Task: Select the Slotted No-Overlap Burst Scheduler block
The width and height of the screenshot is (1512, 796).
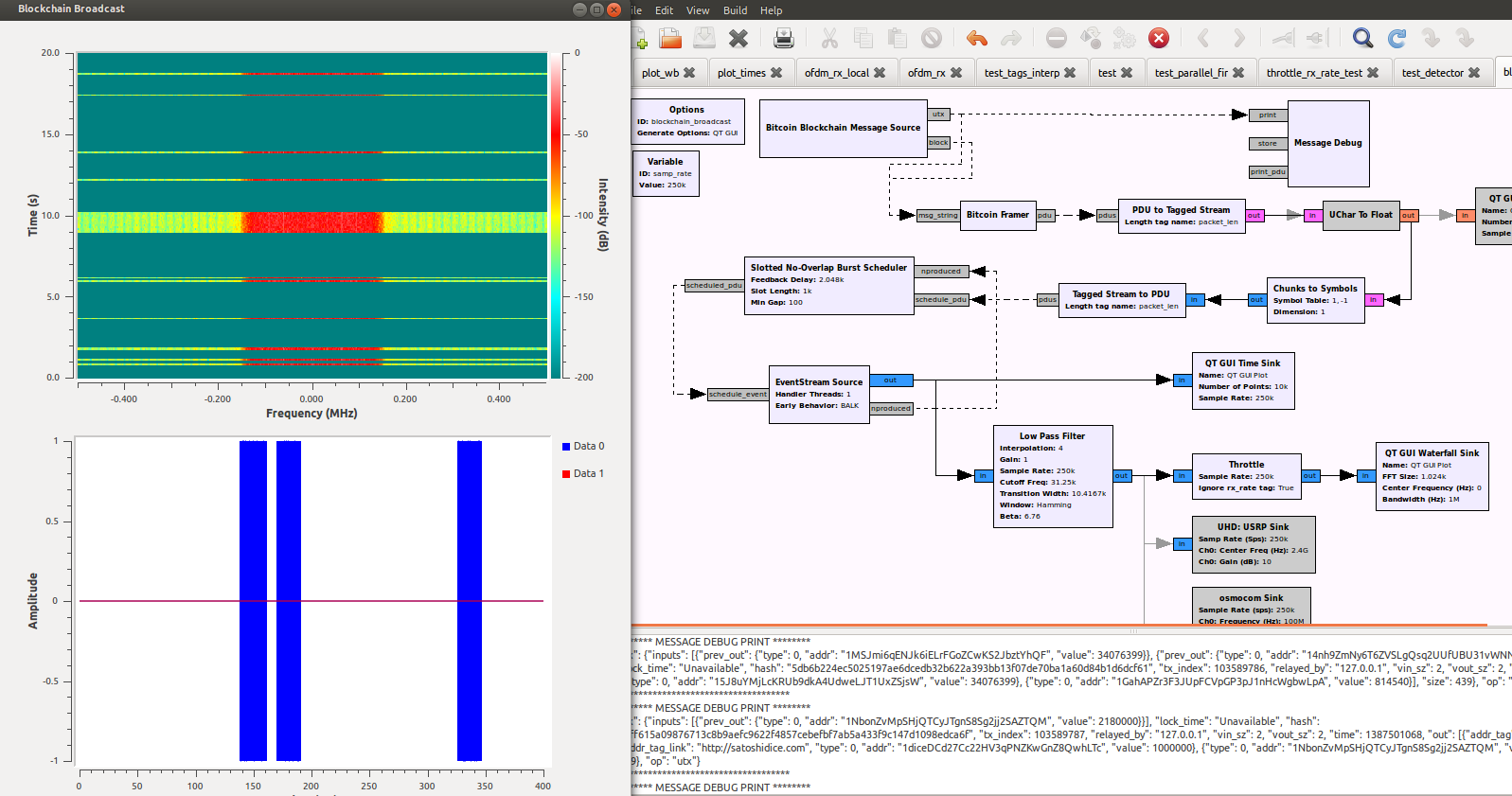Action: (828, 285)
